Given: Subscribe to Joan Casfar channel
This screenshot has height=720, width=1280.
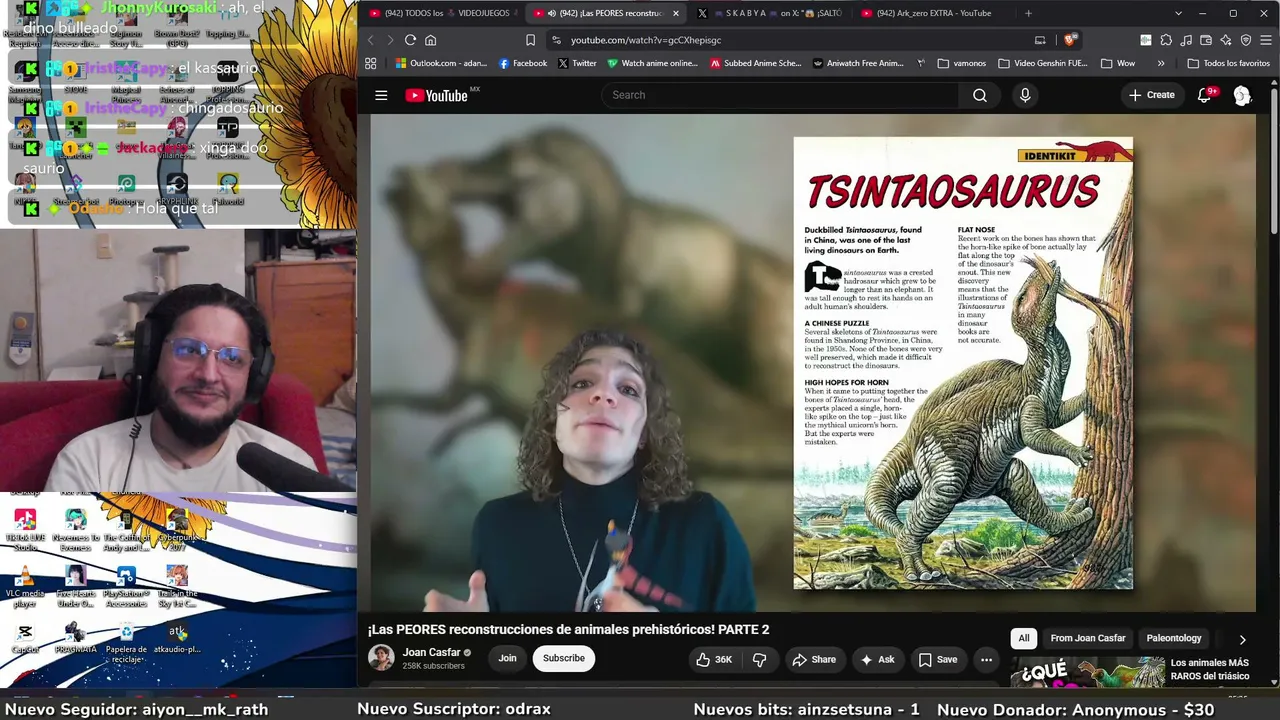Looking at the screenshot, I should click(x=564, y=658).
